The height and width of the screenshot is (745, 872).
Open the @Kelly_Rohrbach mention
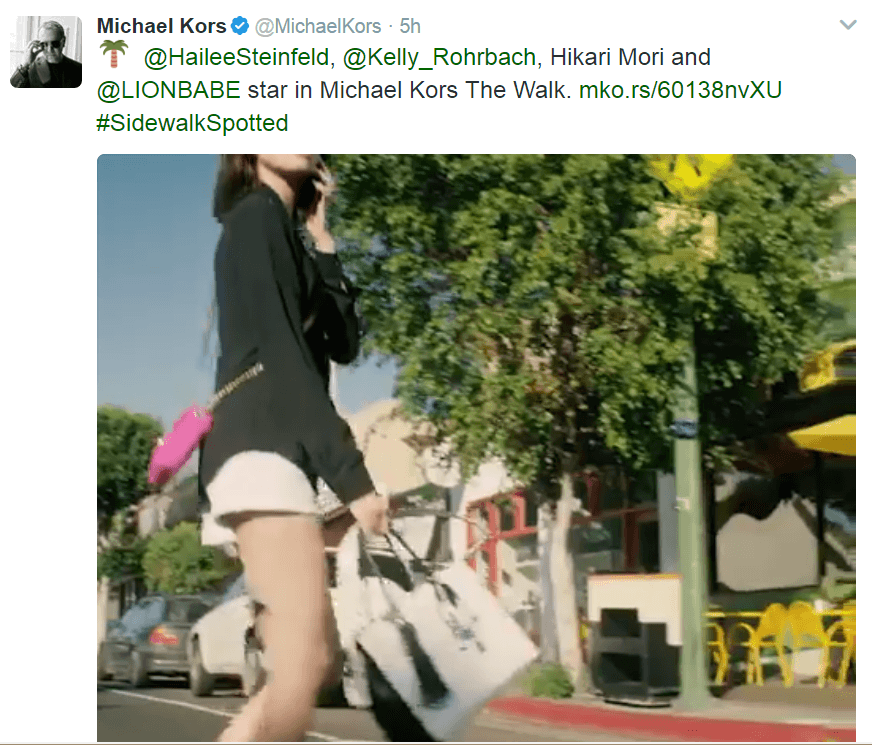point(439,58)
